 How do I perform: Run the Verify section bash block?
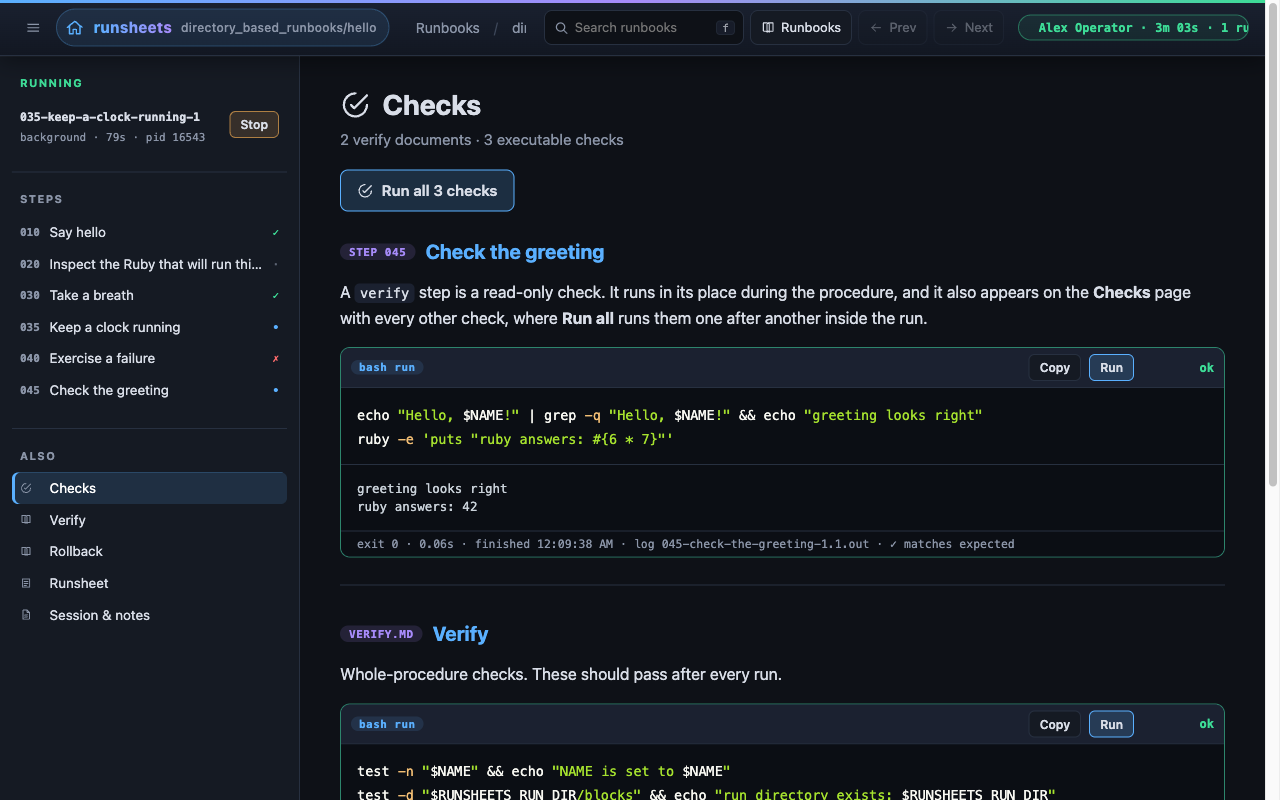point(1111,725)
